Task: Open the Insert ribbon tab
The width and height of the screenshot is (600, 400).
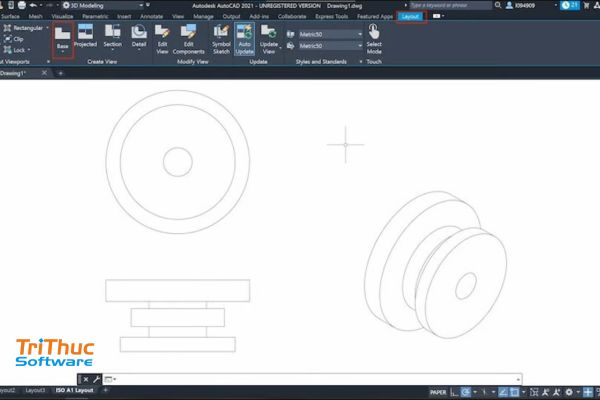Action: pyautogui.click(x=124, y=16)
